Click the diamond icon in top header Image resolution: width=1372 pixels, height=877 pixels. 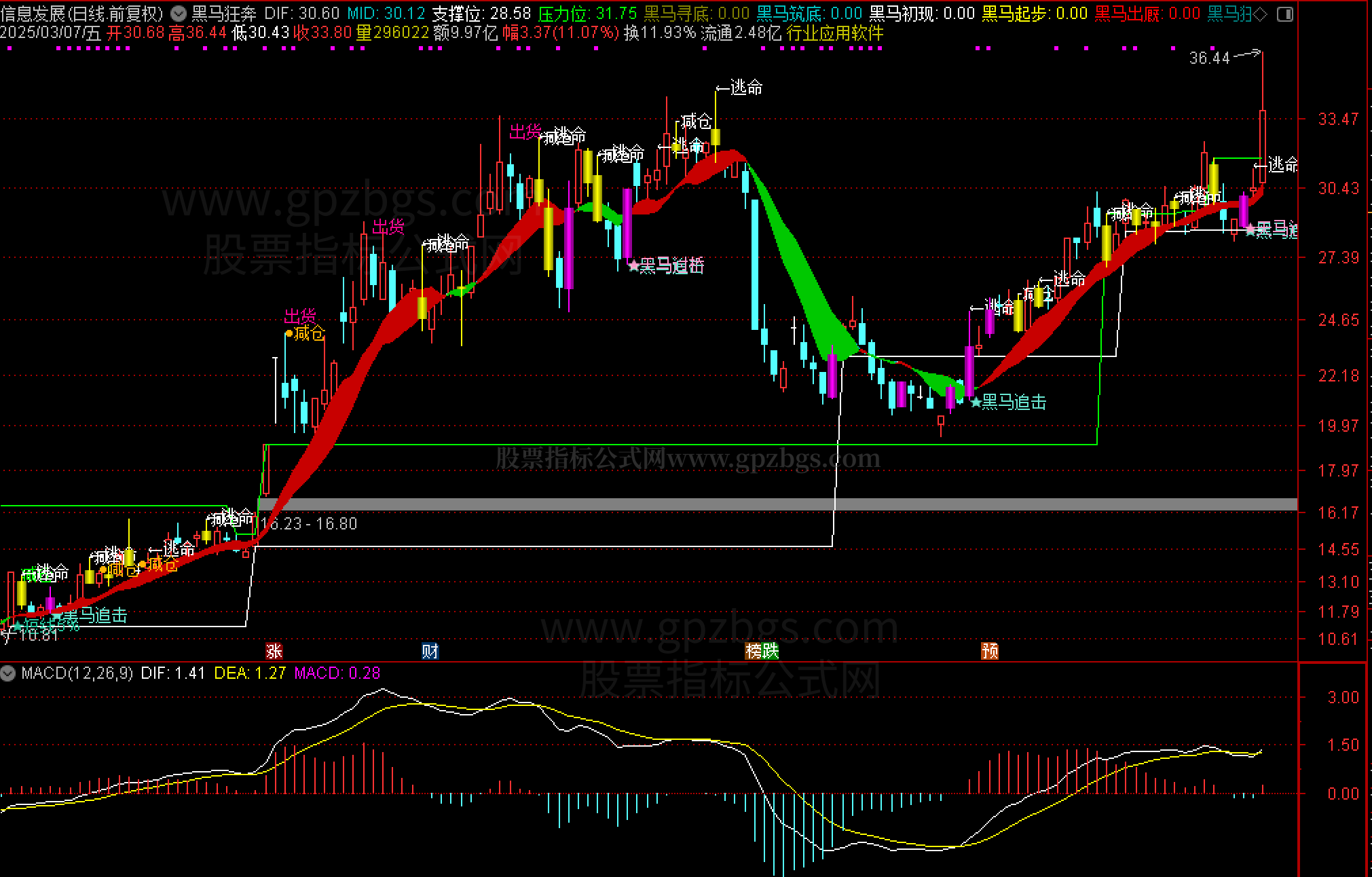pyautogui.click(x=1260, y=14)
